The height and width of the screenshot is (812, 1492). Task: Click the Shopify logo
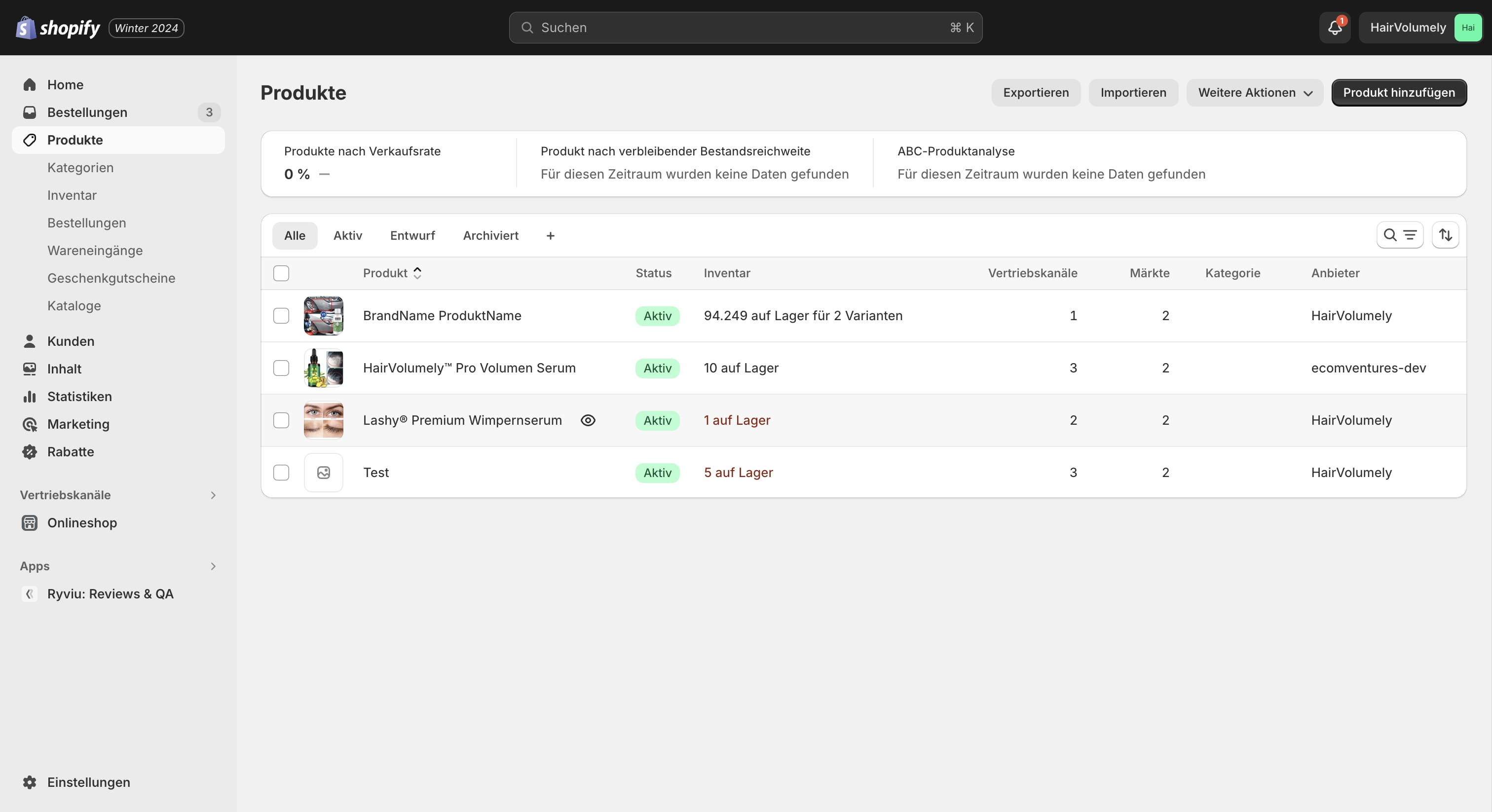[x=58, y=28]
